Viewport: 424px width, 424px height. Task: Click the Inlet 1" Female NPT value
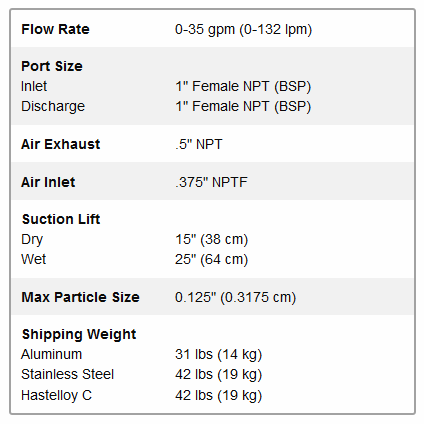(243, 87)
